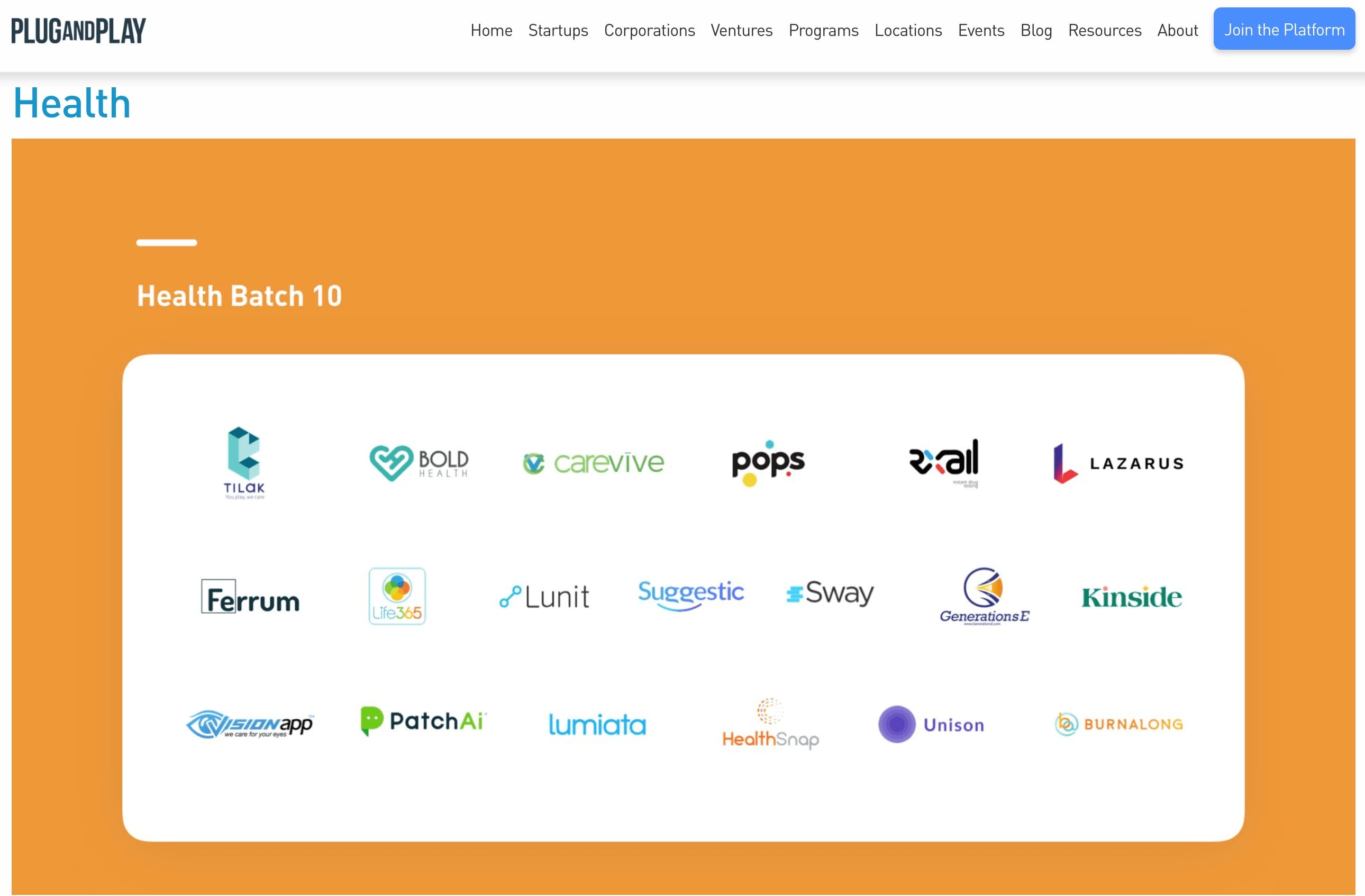Viewport: 1365px width, 896px height.
Task: Open the Pops startup logo
Action: pos(769,463)
